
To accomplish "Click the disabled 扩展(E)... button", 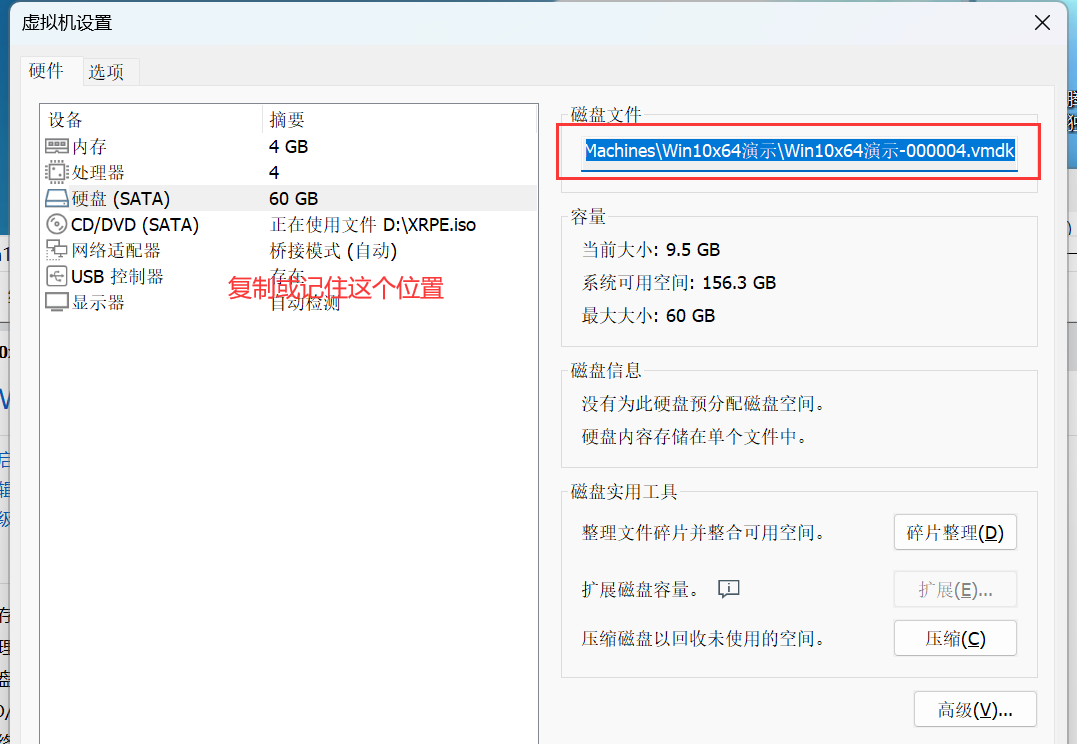I will [x=955, y=590].
